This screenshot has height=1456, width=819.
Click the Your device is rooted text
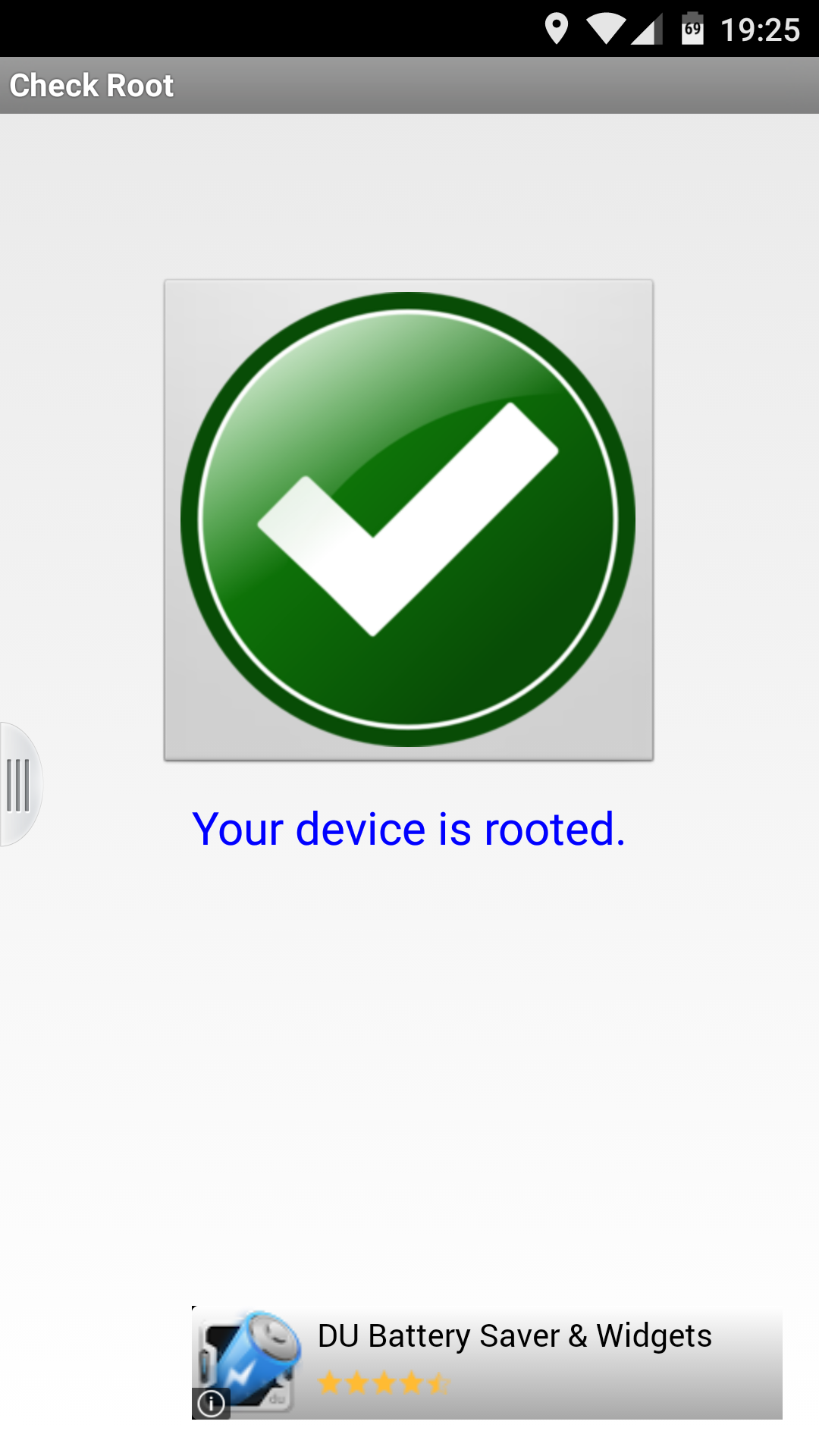click(x=409, y=829)
